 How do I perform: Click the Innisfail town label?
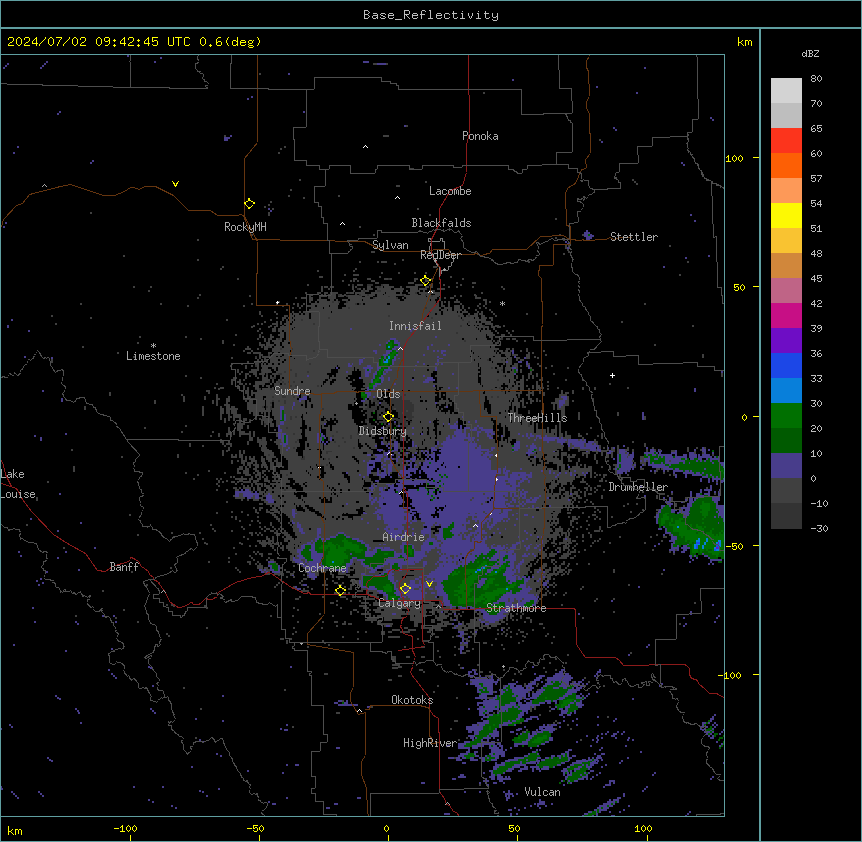tap(415, 326)
